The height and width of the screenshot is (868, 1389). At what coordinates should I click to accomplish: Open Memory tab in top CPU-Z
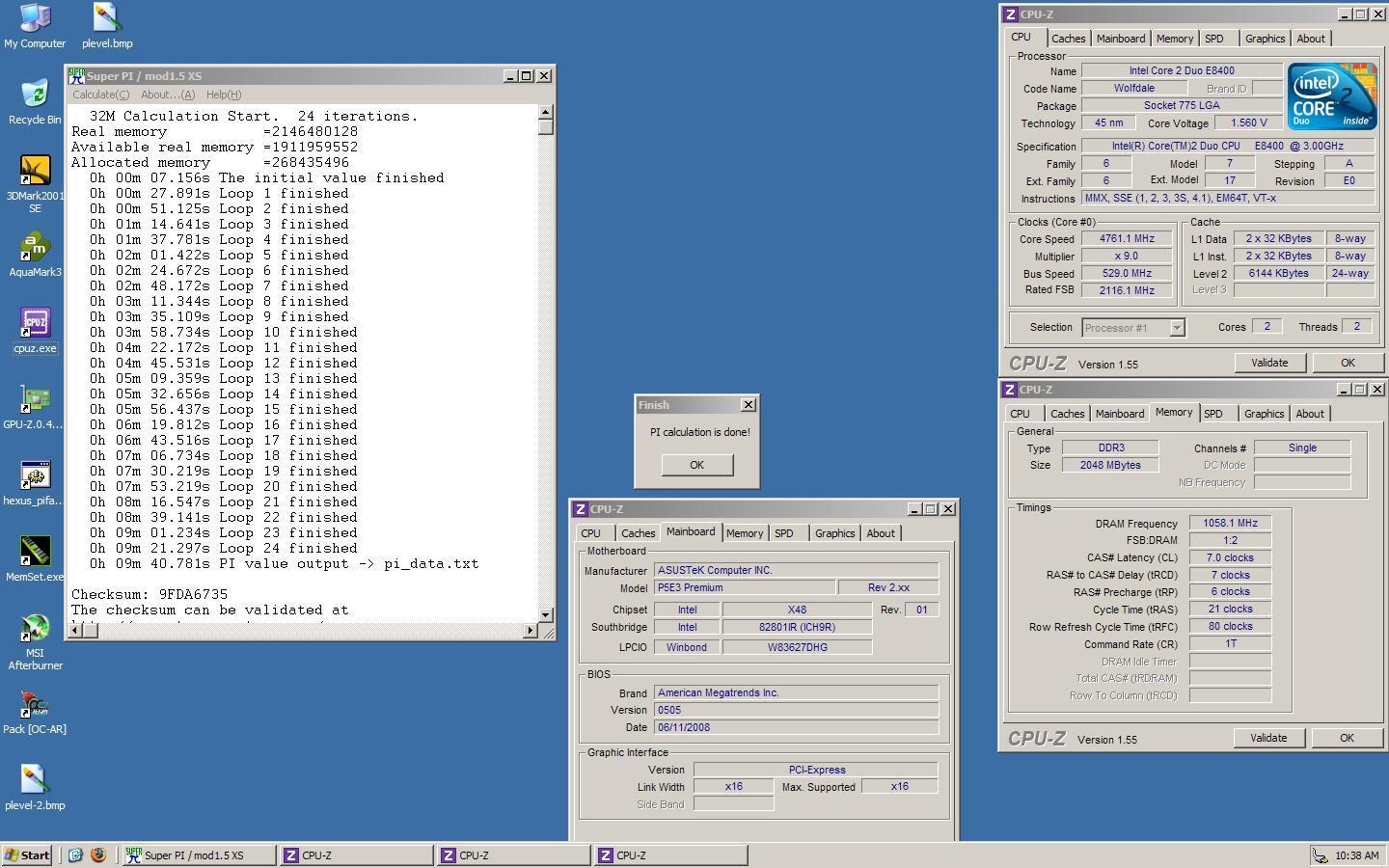pyautogui.click(x=1175, y=39)
